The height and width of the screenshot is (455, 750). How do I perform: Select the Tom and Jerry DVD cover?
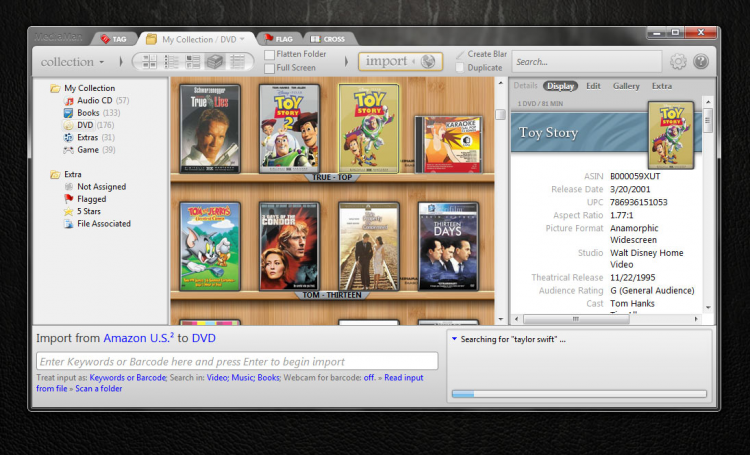210,246
